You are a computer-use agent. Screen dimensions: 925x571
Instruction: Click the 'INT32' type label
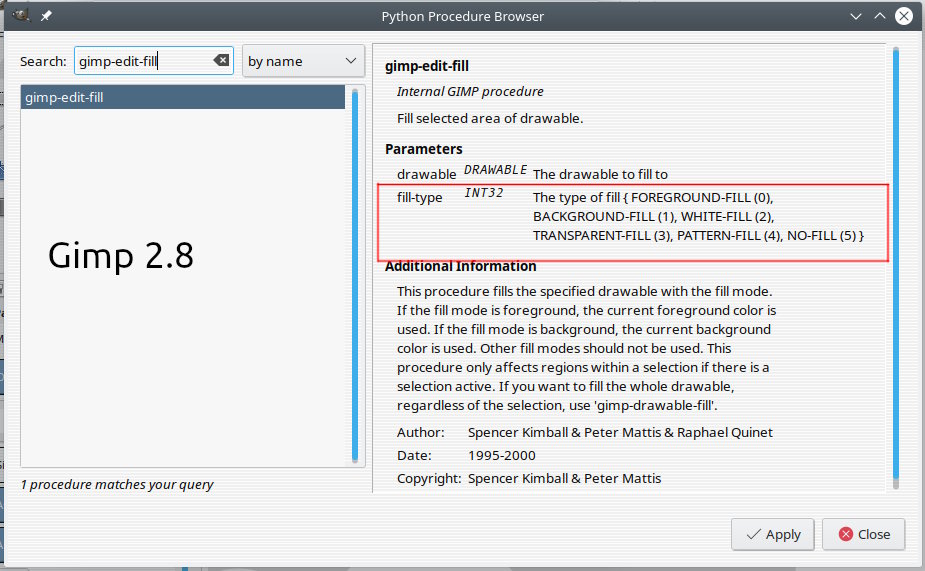(484, 193)
